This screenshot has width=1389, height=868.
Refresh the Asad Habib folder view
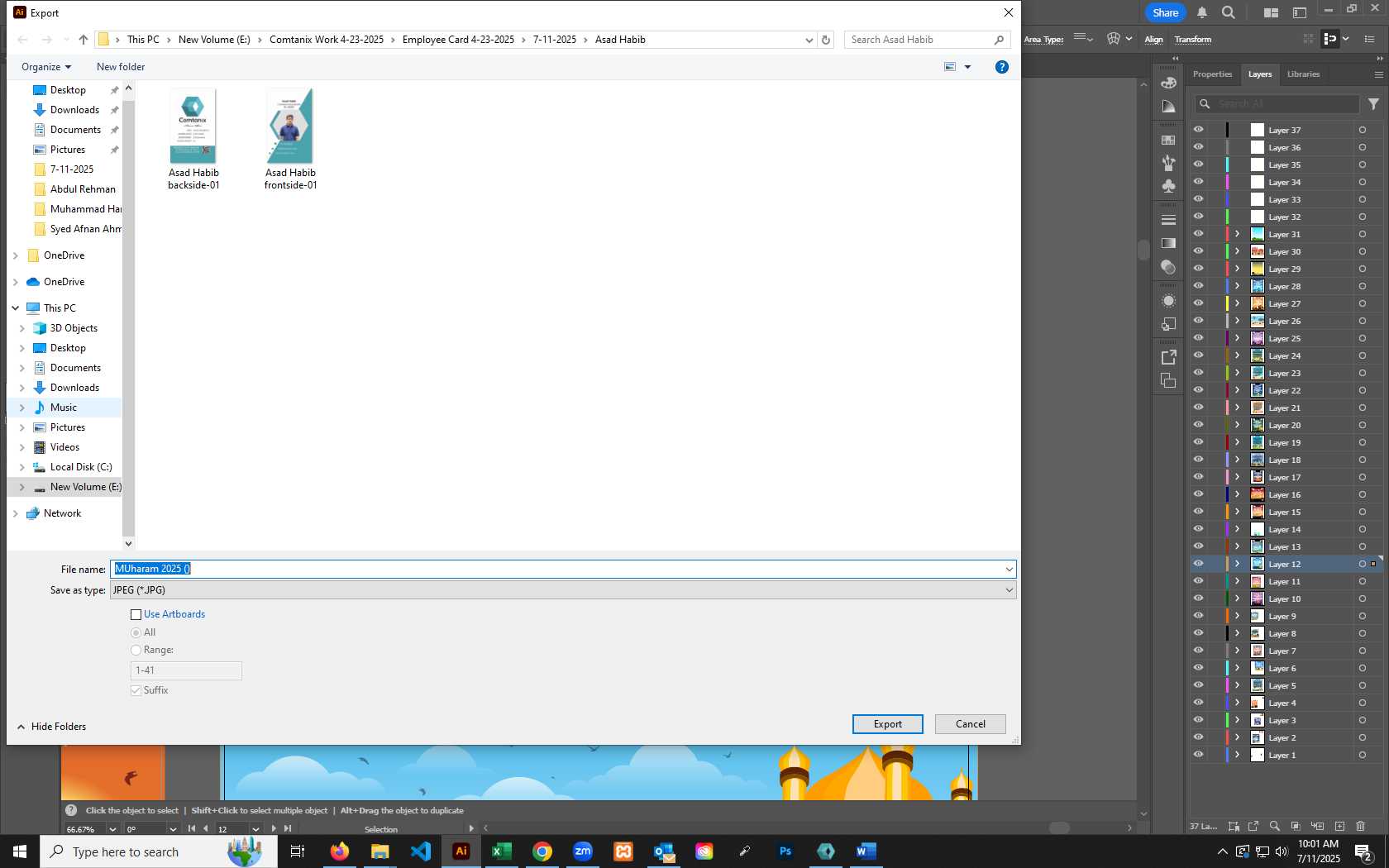point(825,40)
